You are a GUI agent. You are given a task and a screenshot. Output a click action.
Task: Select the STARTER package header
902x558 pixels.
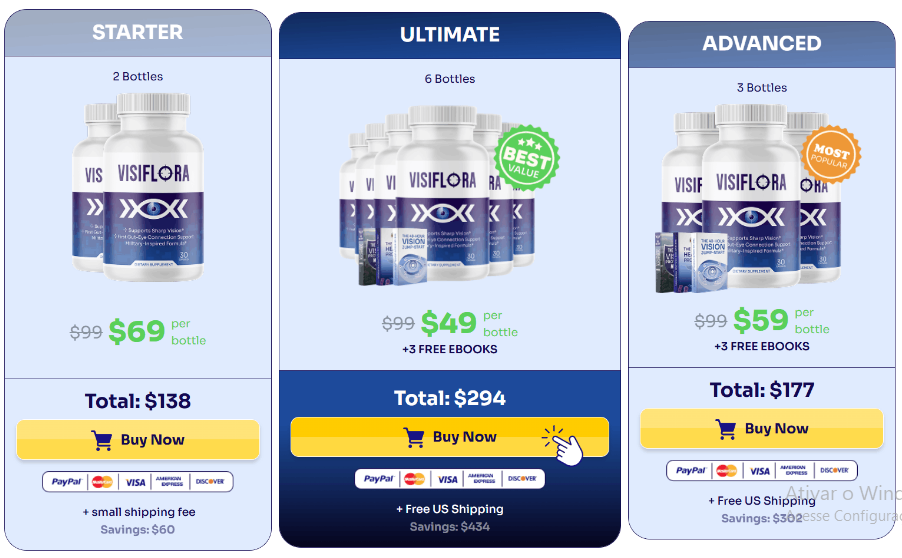(138, 32)
